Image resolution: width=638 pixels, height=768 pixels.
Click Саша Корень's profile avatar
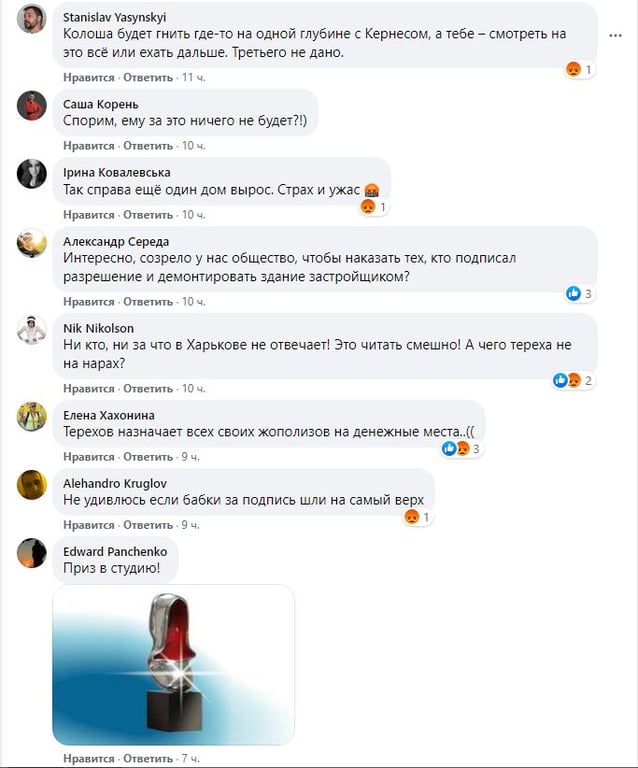point(32,105)
